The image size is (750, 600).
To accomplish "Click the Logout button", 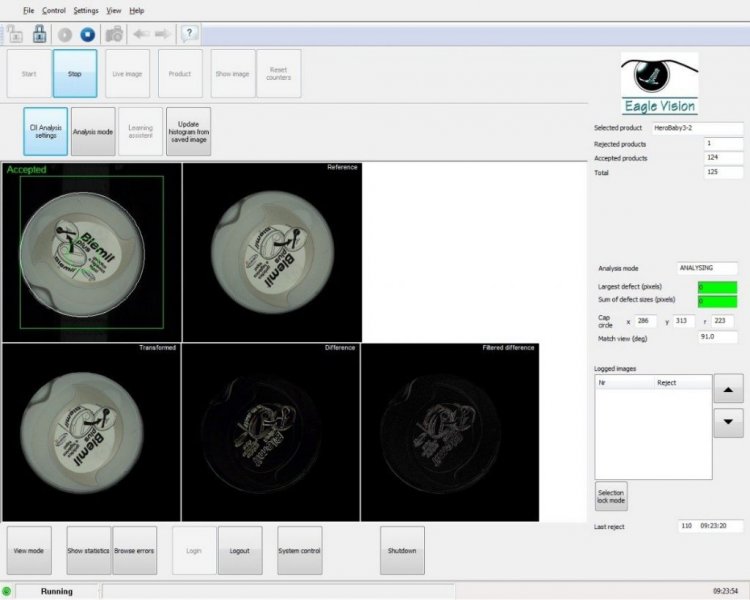I will pyautogui.click(x=240, y=551).
